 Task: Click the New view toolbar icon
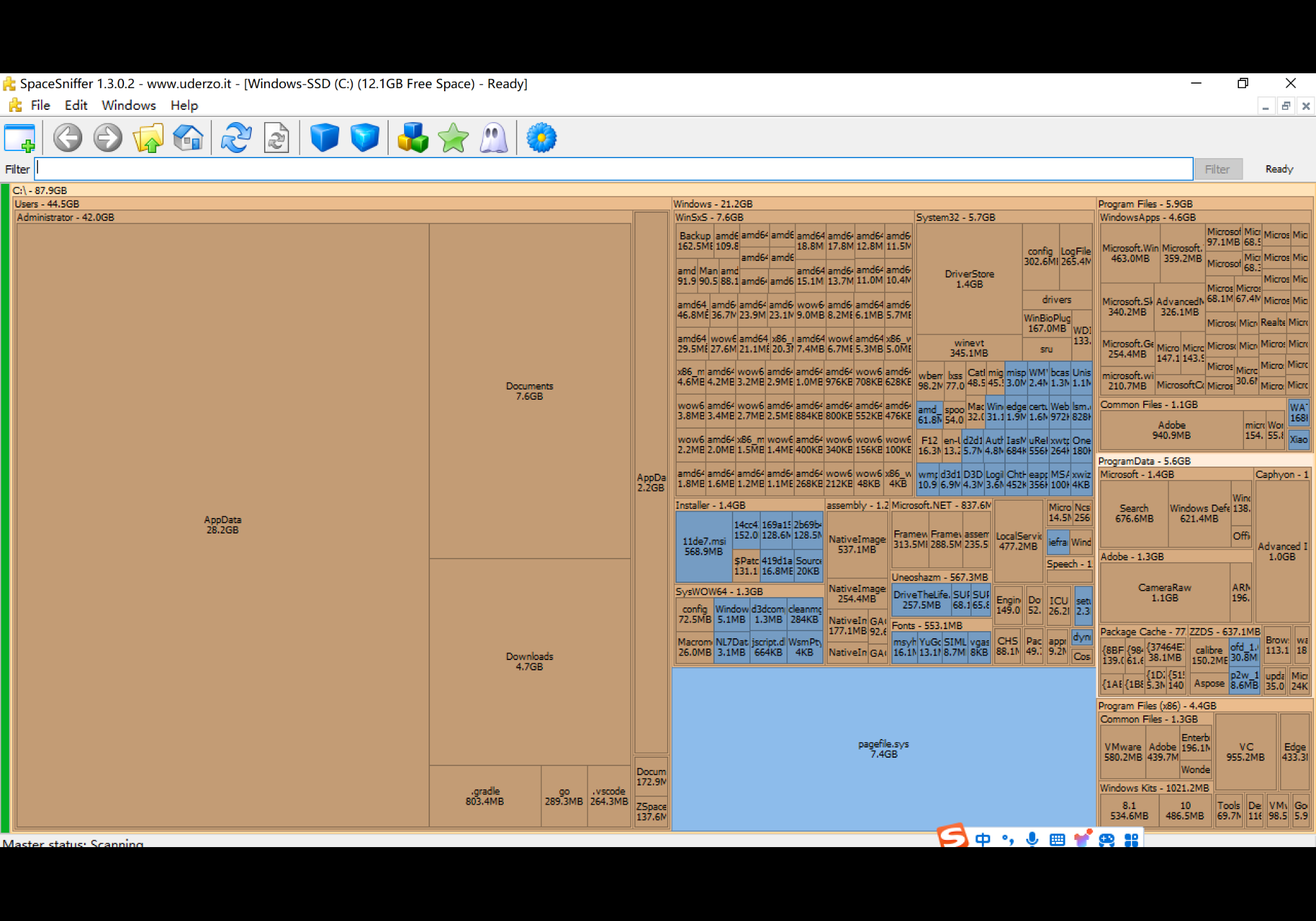click(19, 138)
